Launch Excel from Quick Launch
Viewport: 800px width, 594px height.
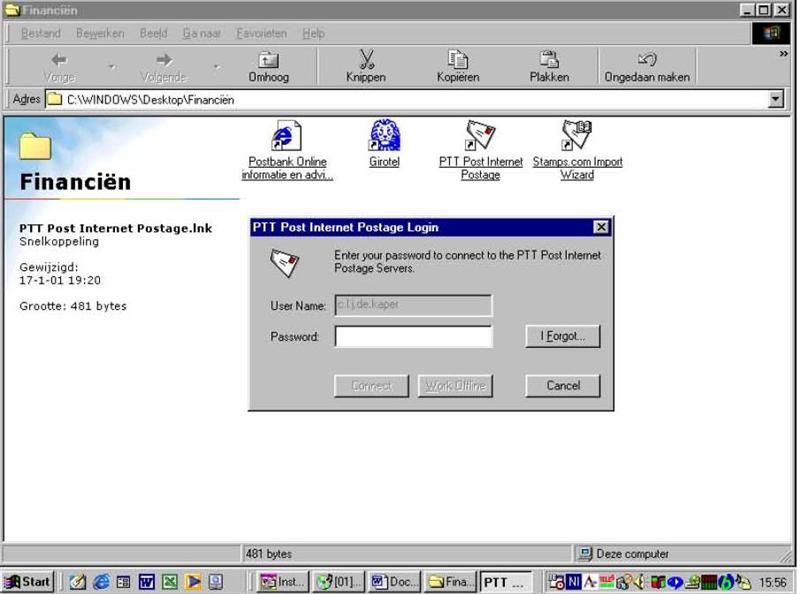[169, 582]
